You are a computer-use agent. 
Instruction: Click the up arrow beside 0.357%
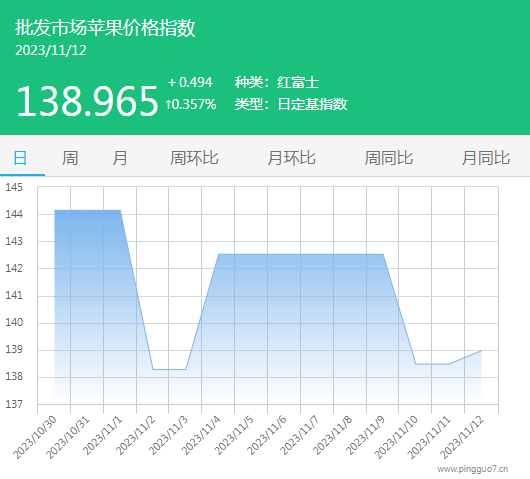pos(168,104)
